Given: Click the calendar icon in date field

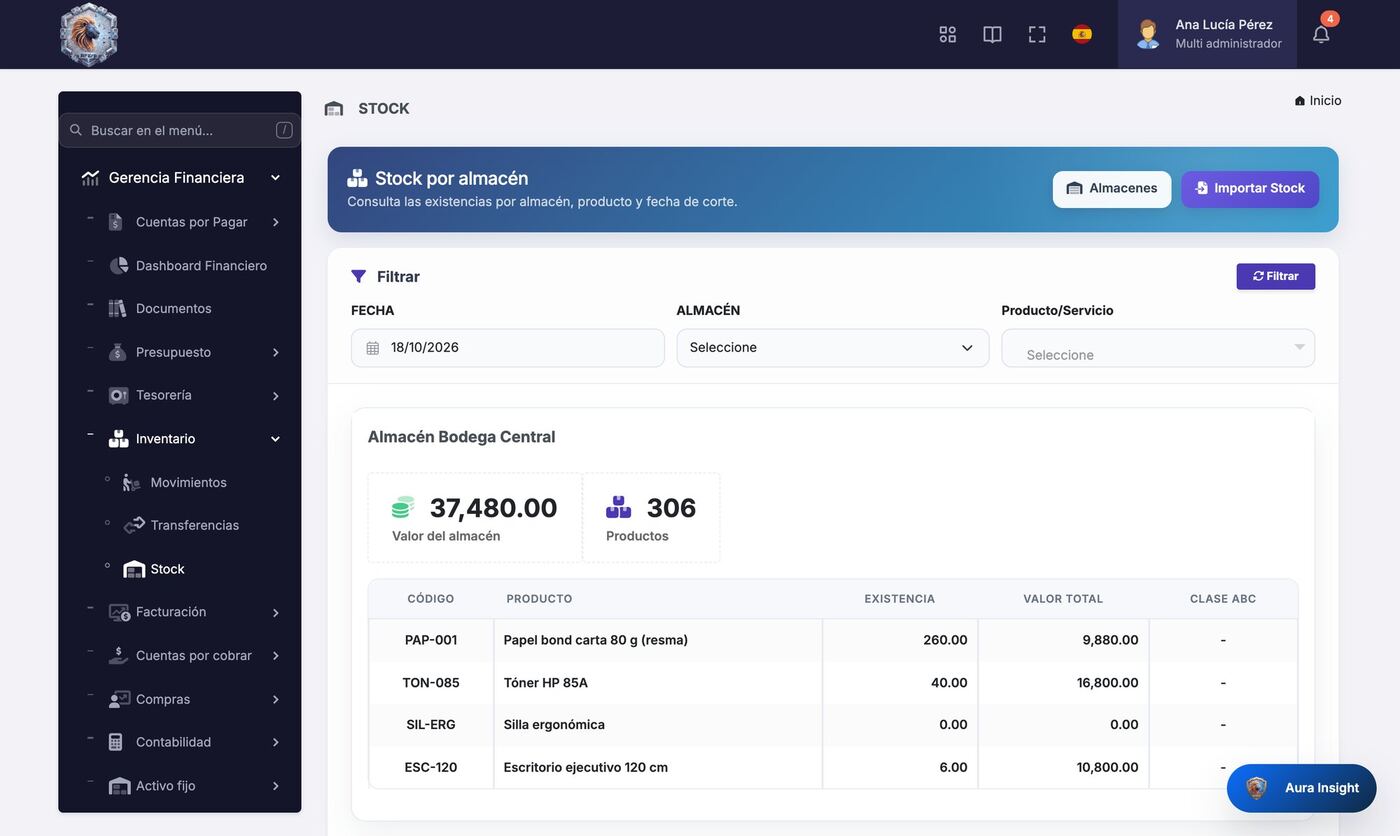Looking at the screenshot, I should [373, 348].
